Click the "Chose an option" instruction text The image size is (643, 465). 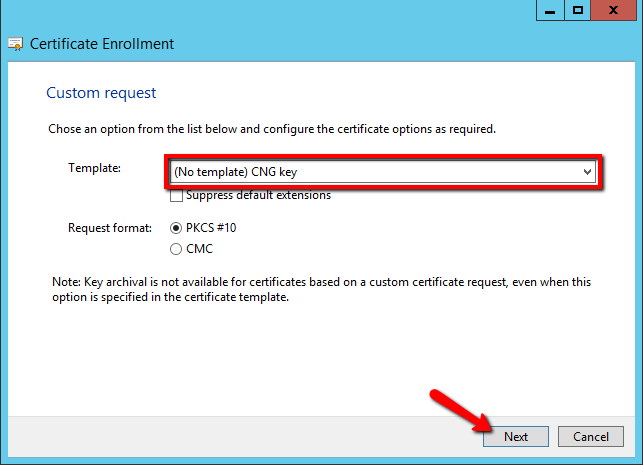272,129
